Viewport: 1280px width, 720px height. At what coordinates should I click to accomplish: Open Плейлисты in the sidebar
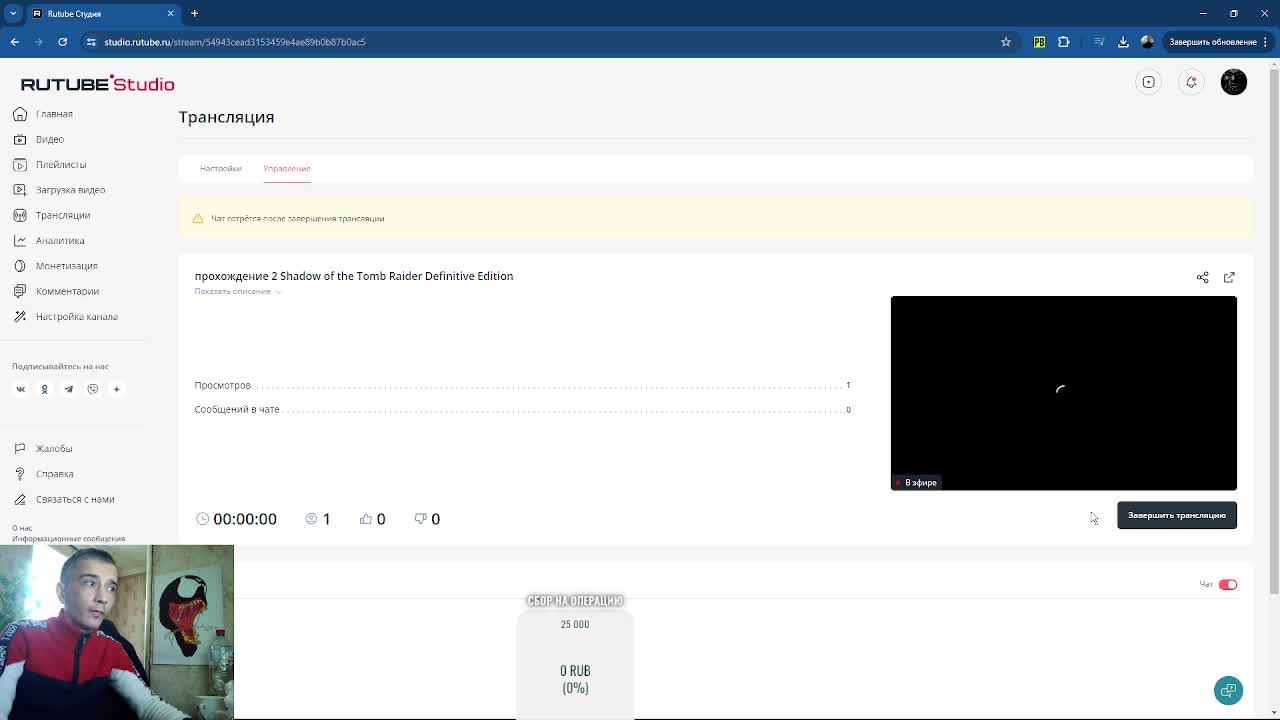pos(60,164)
